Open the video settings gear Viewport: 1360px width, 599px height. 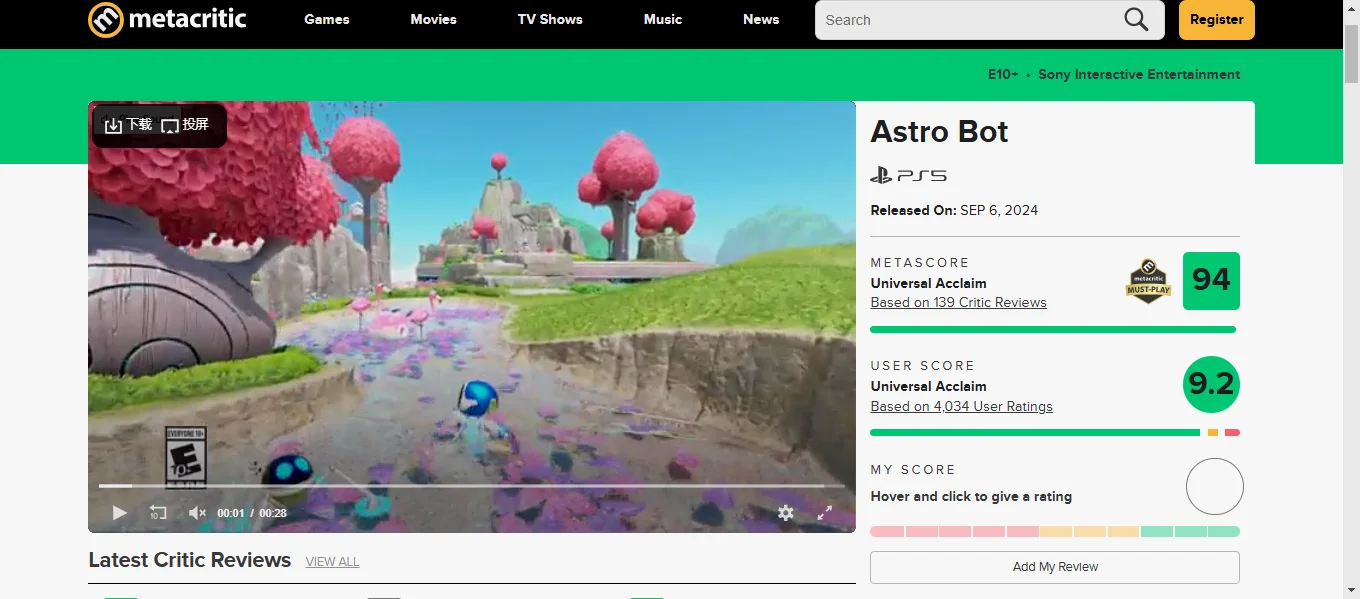pos(786,513)
